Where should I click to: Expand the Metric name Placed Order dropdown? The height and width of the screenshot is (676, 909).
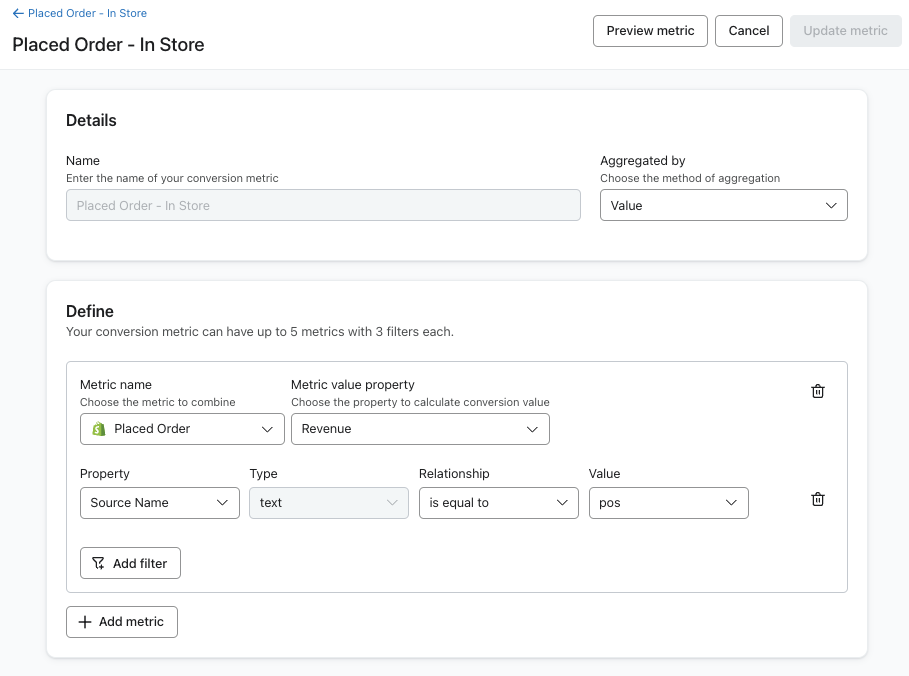[x=182, y=429]
